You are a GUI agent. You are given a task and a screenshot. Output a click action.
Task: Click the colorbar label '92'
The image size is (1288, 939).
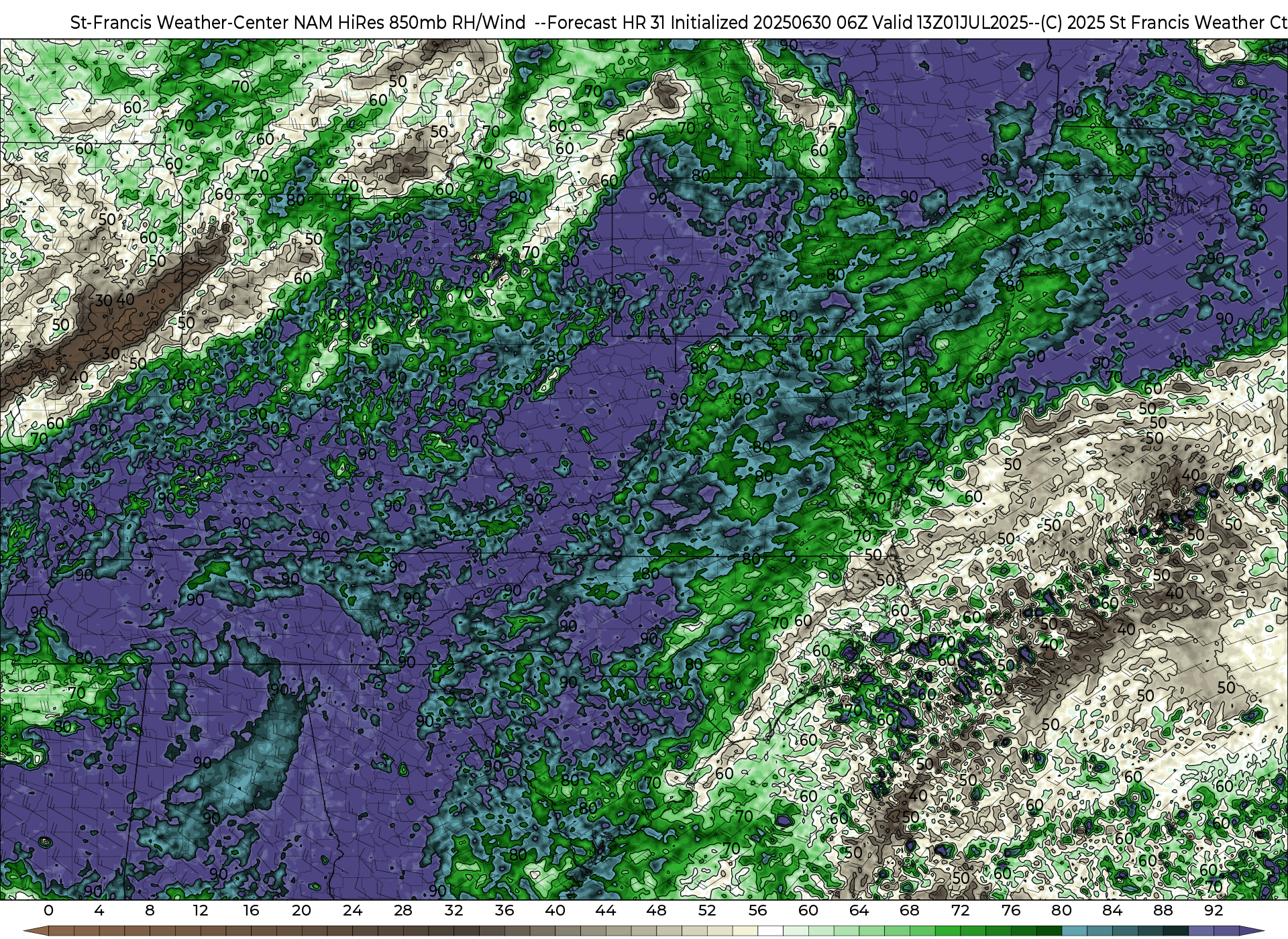click(1214, 911)
